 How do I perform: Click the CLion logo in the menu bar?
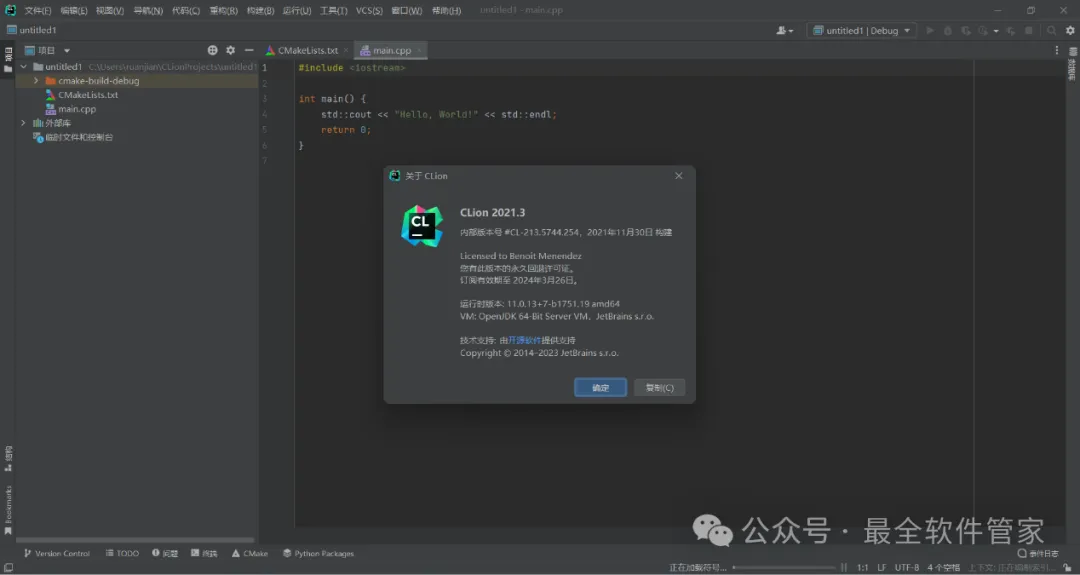10,10
